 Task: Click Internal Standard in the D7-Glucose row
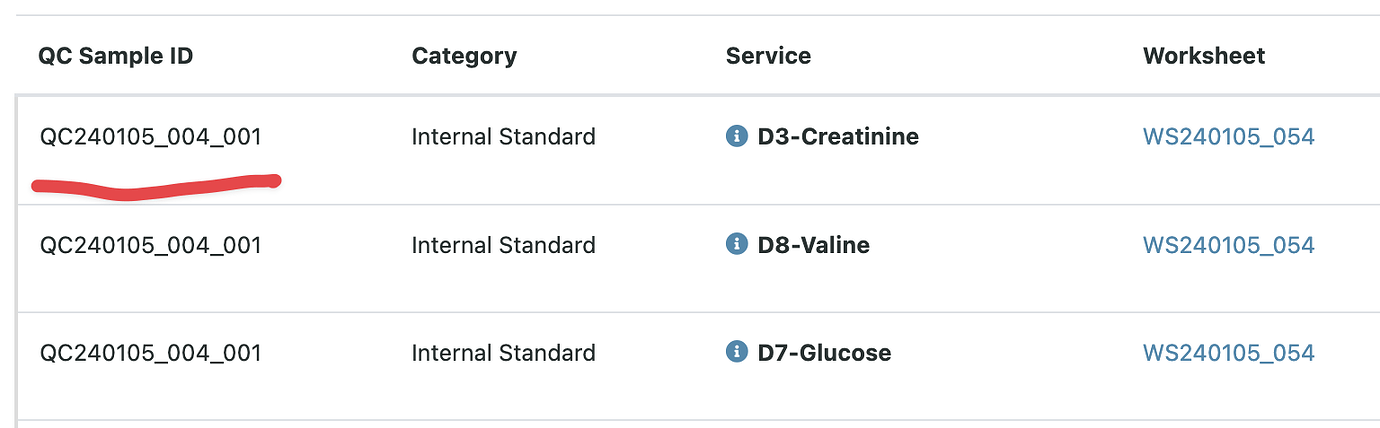[x=503, y=353]
